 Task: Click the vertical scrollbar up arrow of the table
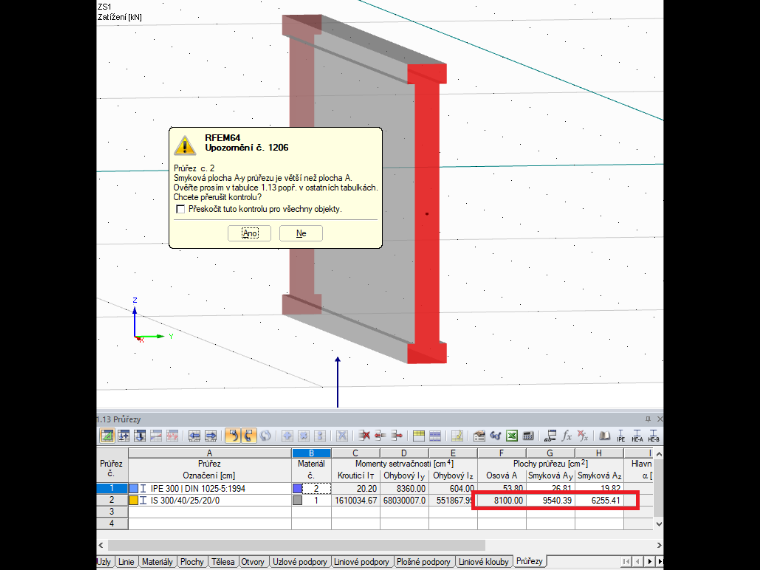tap(659, 453)
